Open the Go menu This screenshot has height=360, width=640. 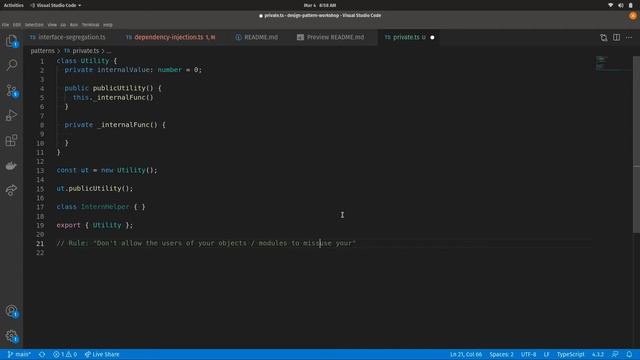[63, 25]
